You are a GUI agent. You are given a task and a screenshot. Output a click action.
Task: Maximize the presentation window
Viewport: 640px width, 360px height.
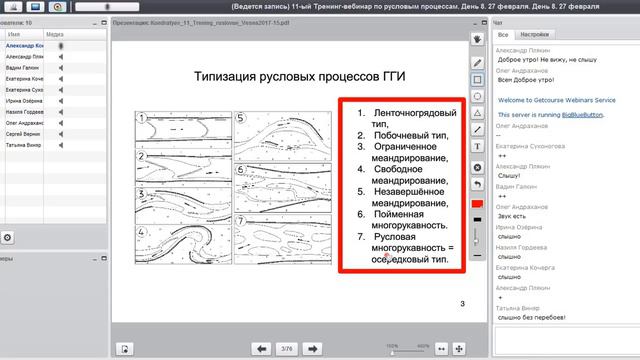484,23
